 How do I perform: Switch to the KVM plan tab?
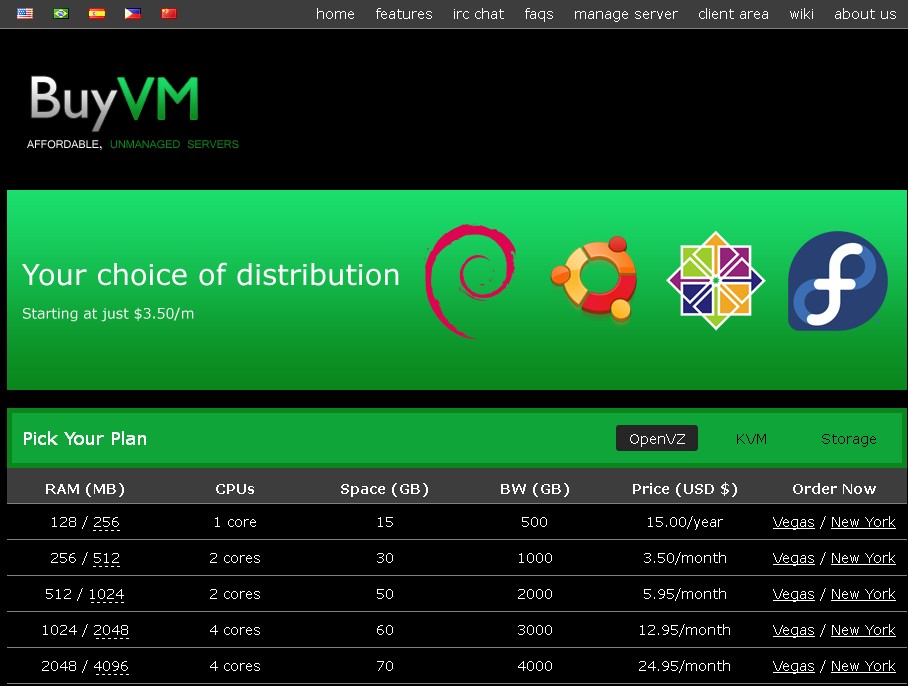(751, 438)
